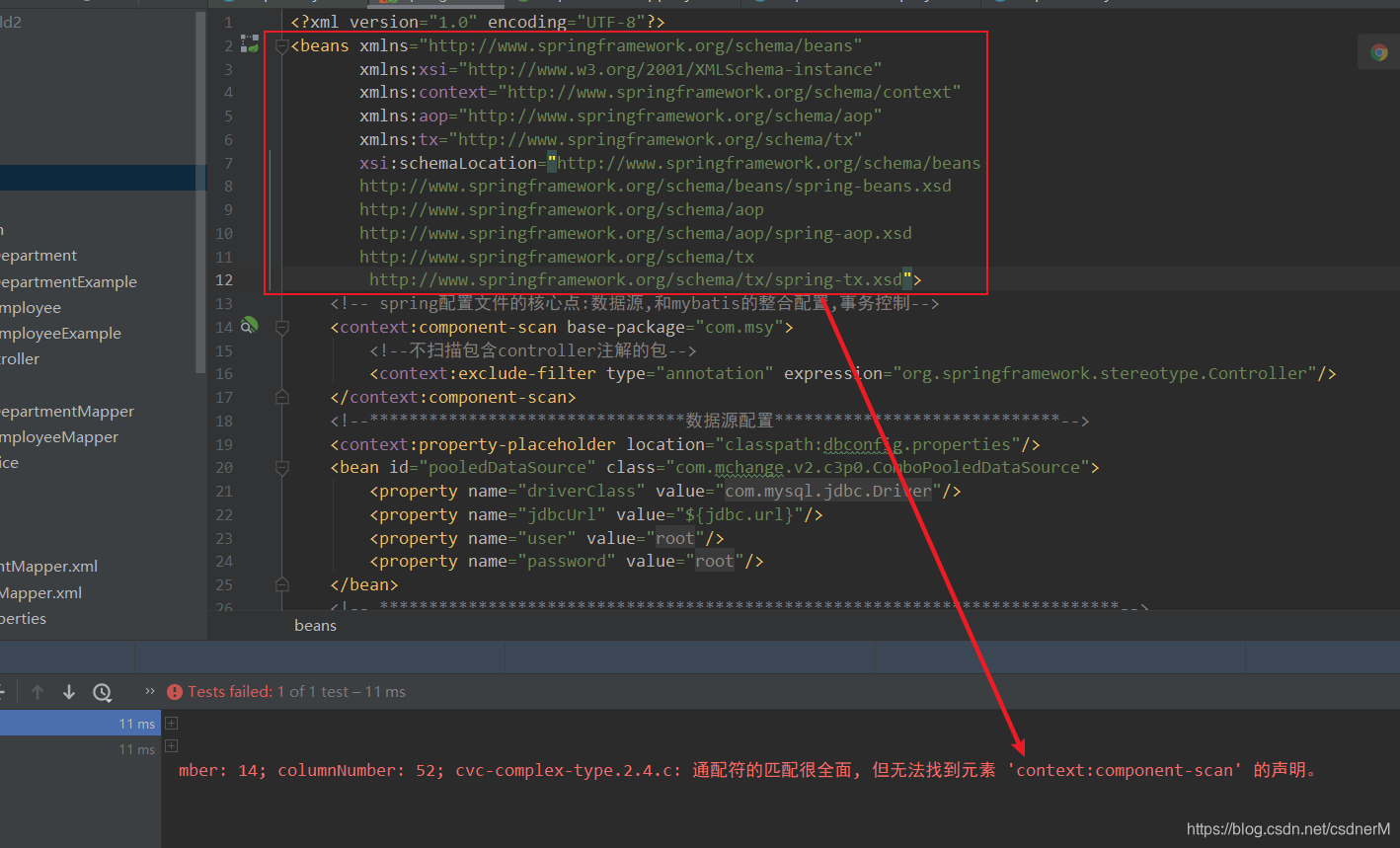Click the 'root' value of the user property
Screen dimensions: 1400x848
pyautogui.click(x=674, y=538)
